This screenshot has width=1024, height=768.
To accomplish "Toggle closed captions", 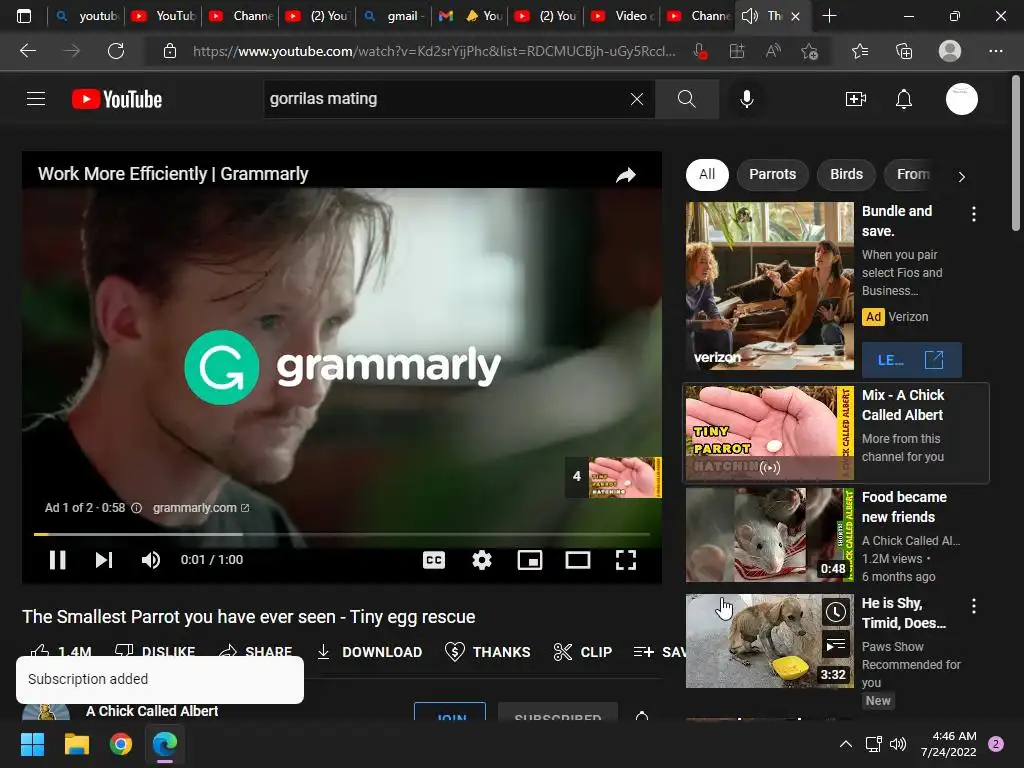I will point(434,560).
